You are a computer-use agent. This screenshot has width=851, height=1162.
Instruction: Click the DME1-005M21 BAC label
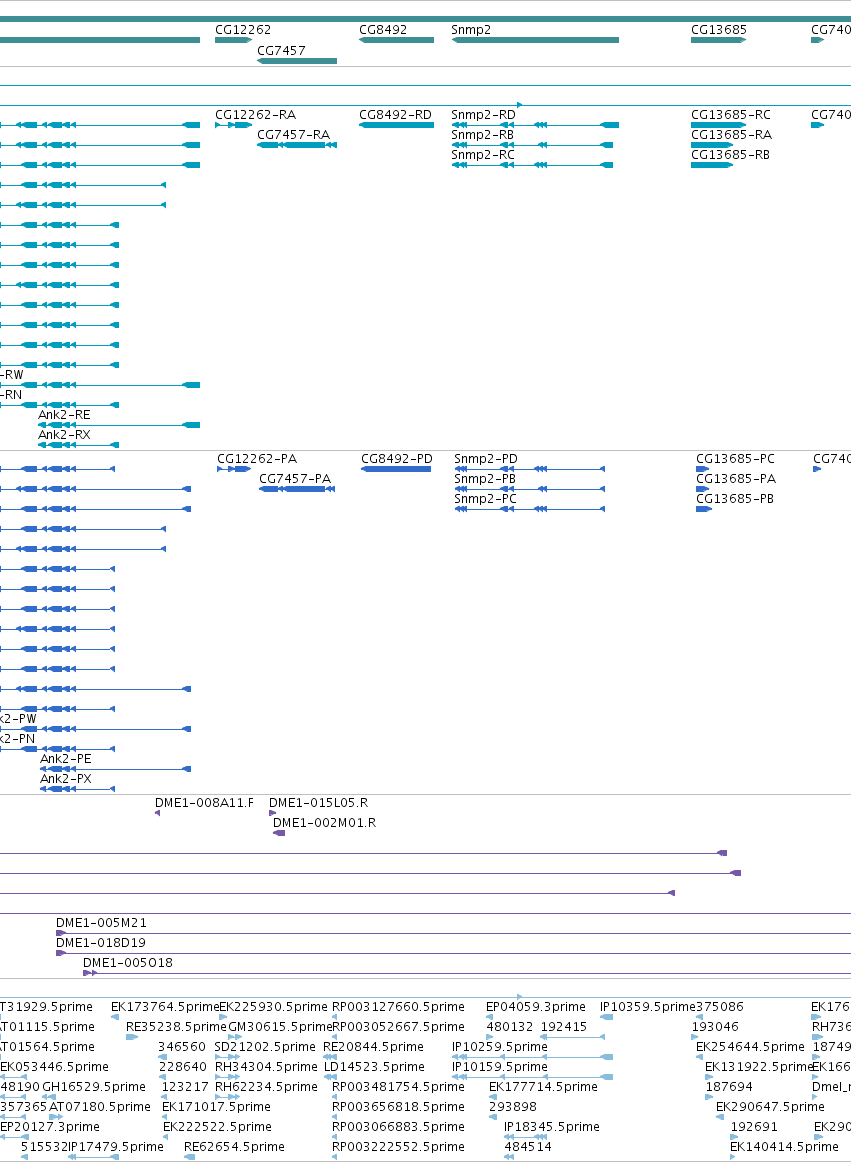pos(102,923)
